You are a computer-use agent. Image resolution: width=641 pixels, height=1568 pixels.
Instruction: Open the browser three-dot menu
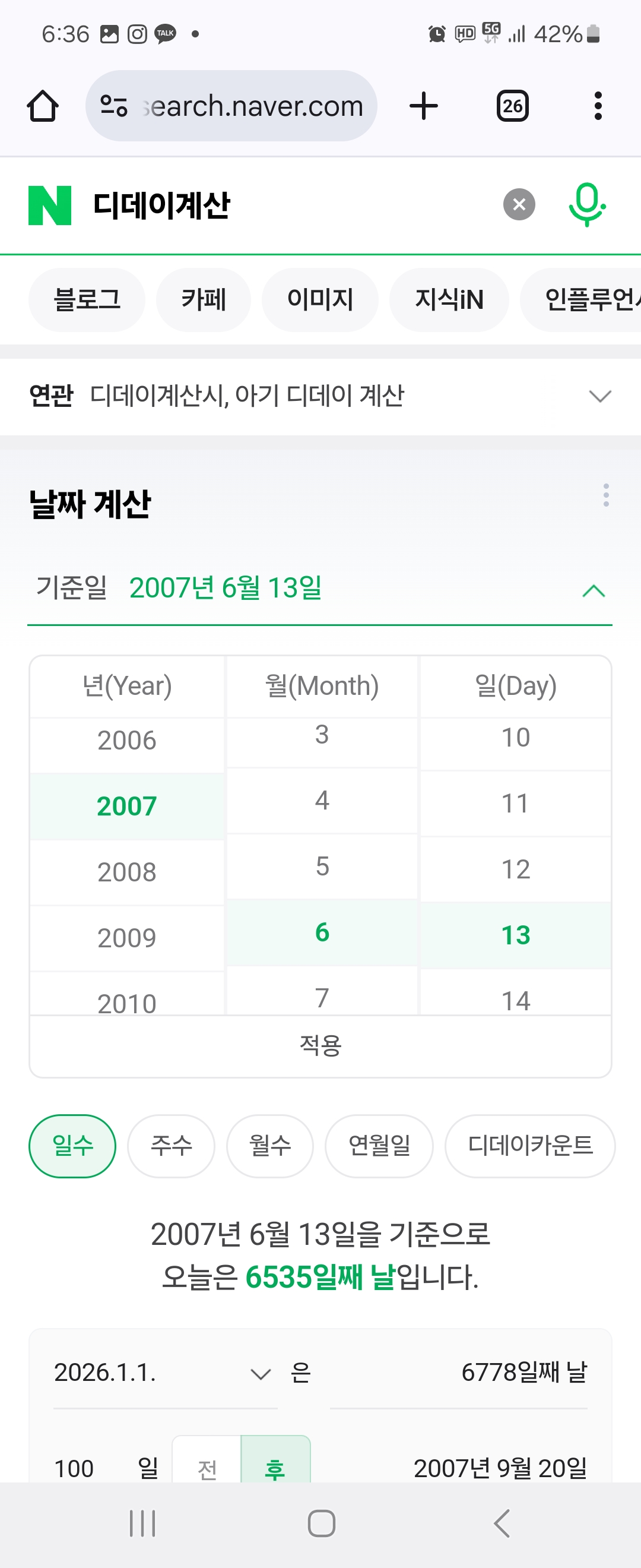coord(598,106)
